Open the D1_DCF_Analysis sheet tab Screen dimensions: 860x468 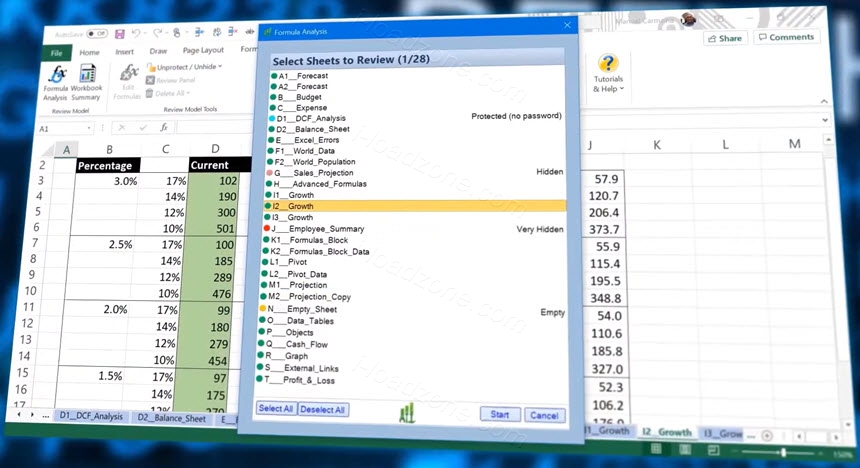[91, 416]
